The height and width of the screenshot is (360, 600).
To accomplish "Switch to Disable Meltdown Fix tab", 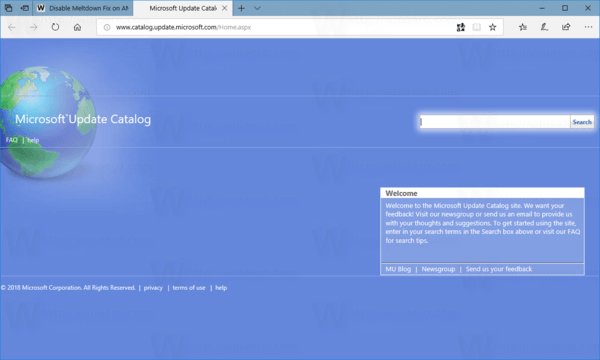I will (83, 8).
